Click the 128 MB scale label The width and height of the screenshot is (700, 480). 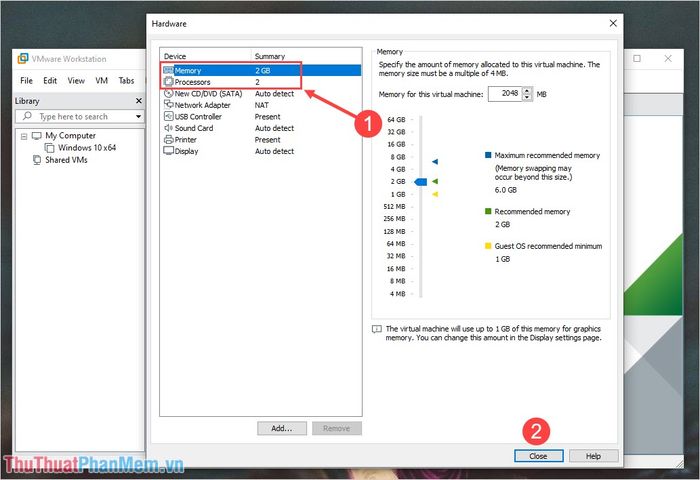tap(394, 231)
